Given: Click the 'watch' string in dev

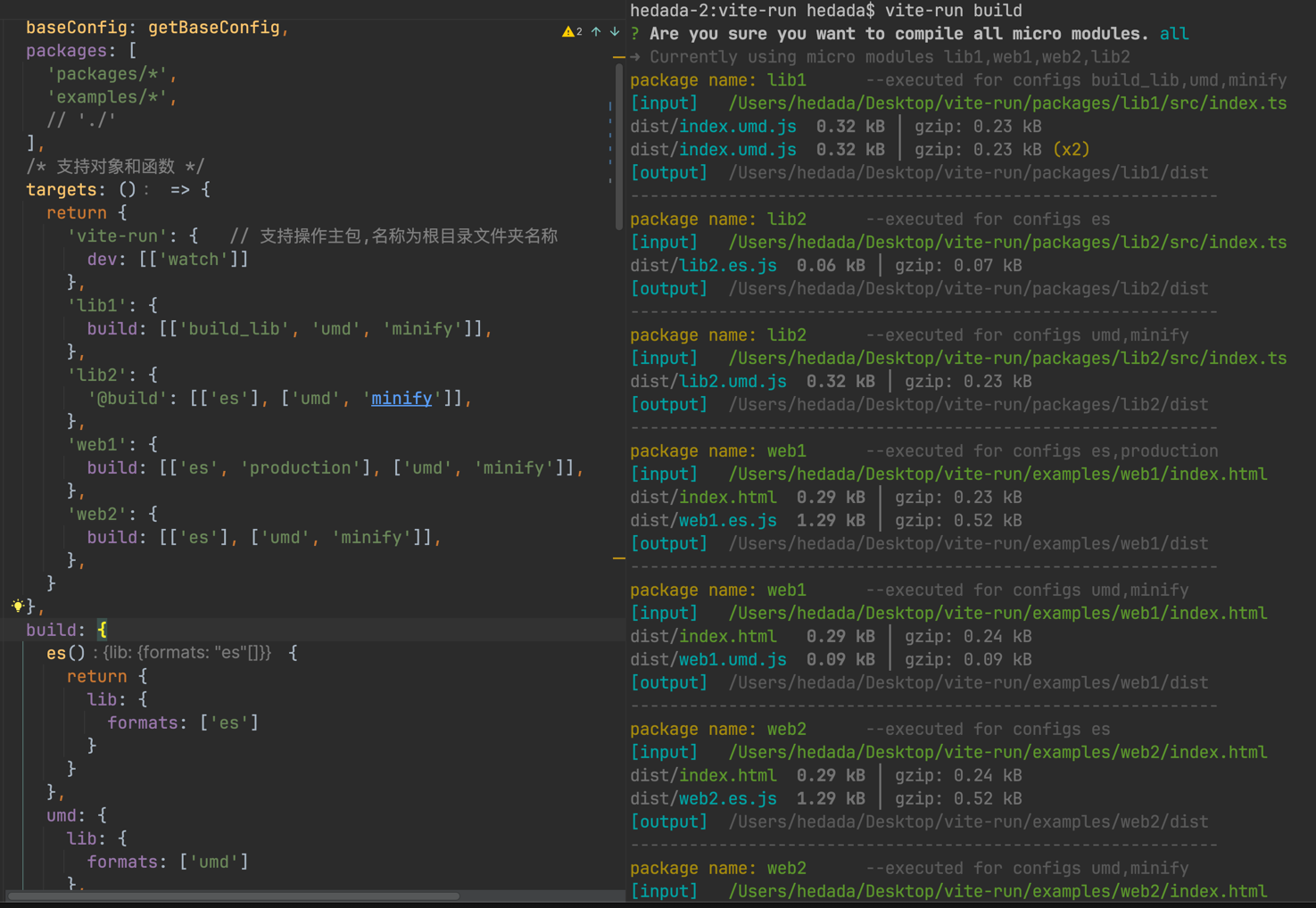Looking at the screenshot, I should click(x=192, y=260).
